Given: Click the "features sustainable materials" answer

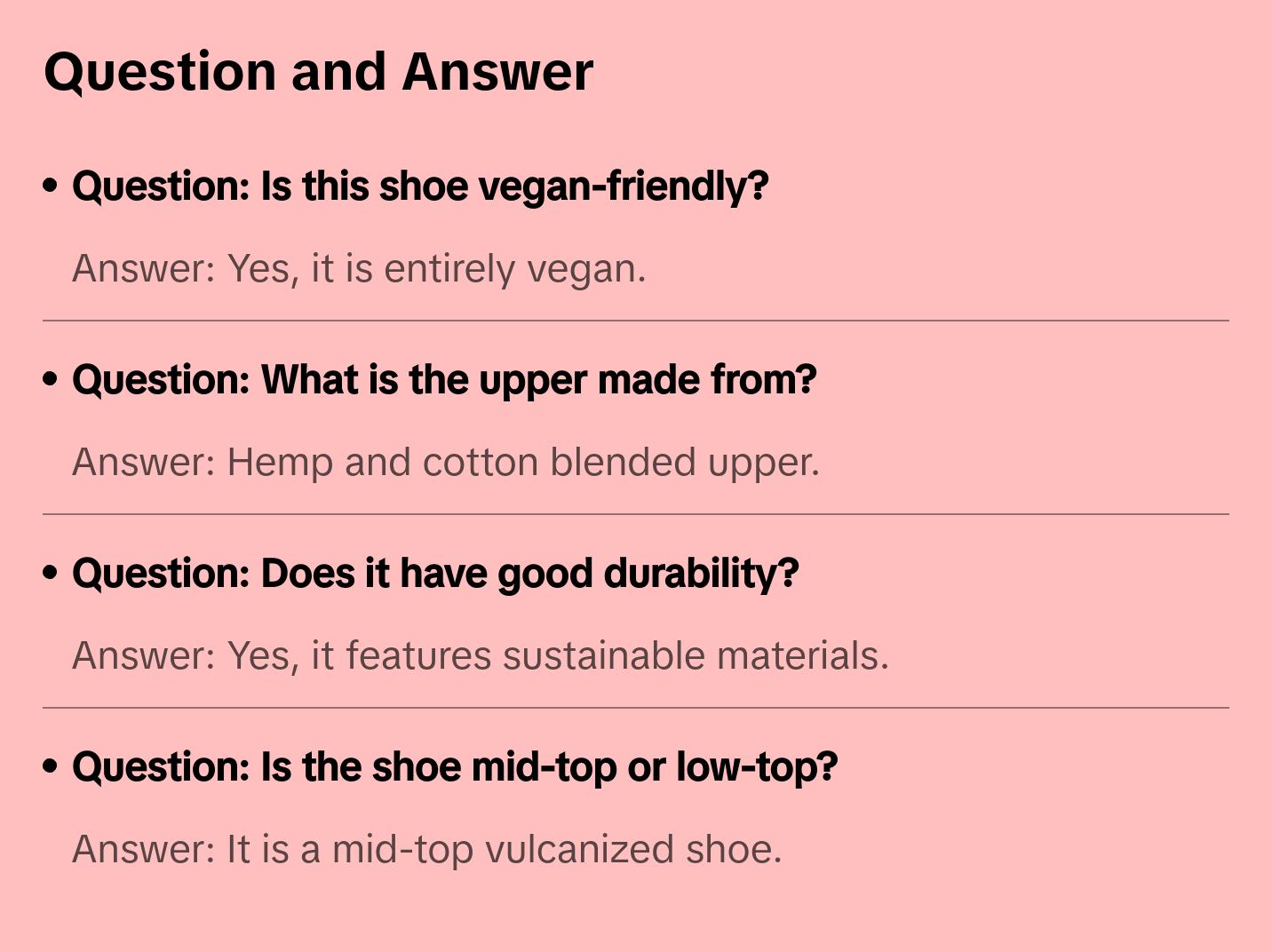Looking at the screenshot, I should [x=481, y=655].
